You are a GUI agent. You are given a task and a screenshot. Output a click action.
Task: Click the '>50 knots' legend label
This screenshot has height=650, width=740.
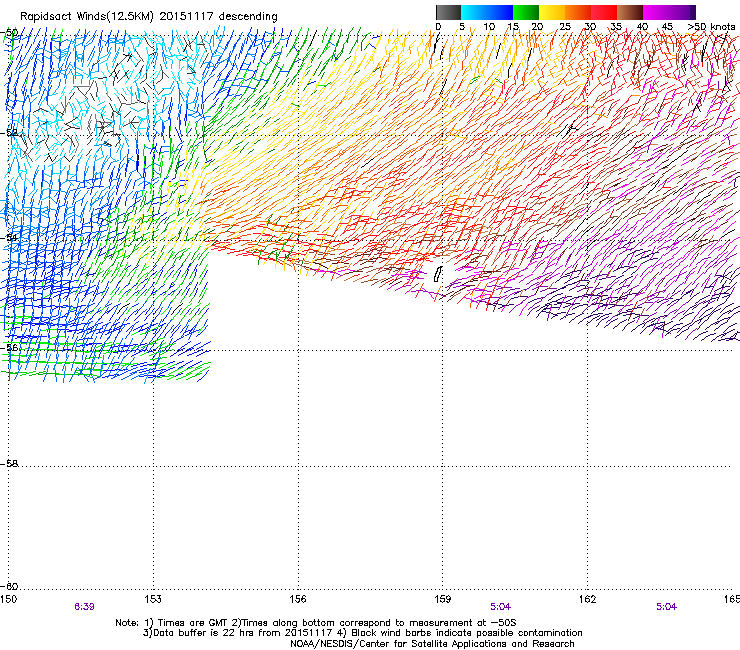(x=711, y=26)
